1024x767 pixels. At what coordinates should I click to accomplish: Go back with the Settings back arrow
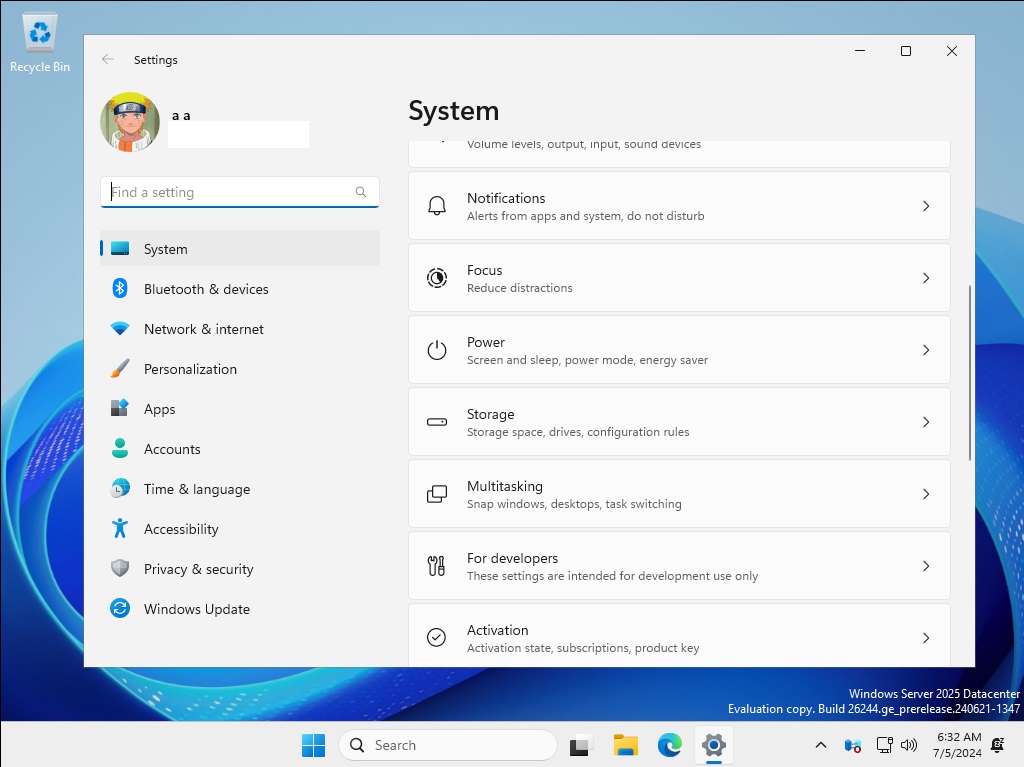[x=108, y=59]
